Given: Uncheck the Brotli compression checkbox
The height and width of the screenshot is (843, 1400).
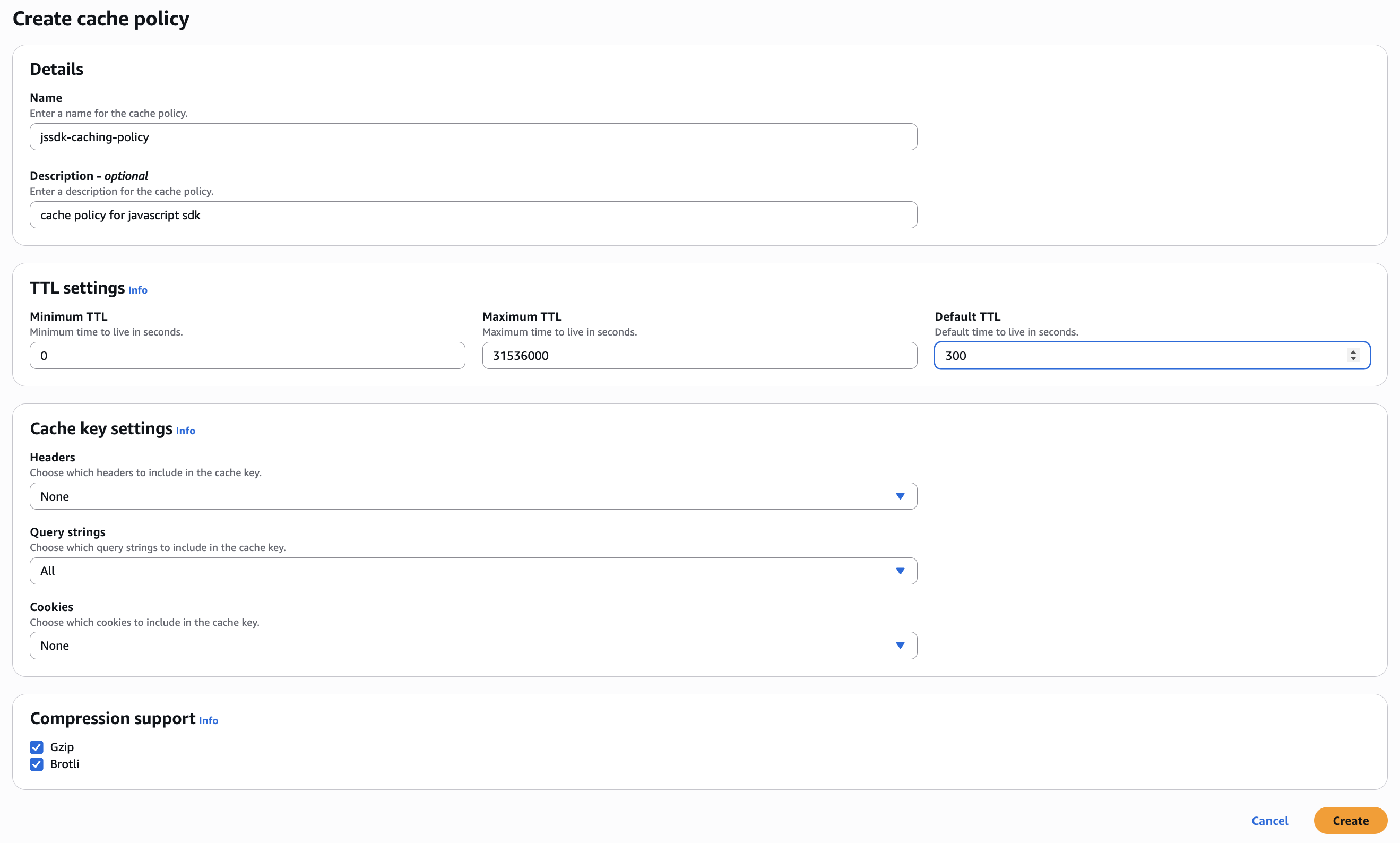Looking at the screenshot, I should click(36, 764).
